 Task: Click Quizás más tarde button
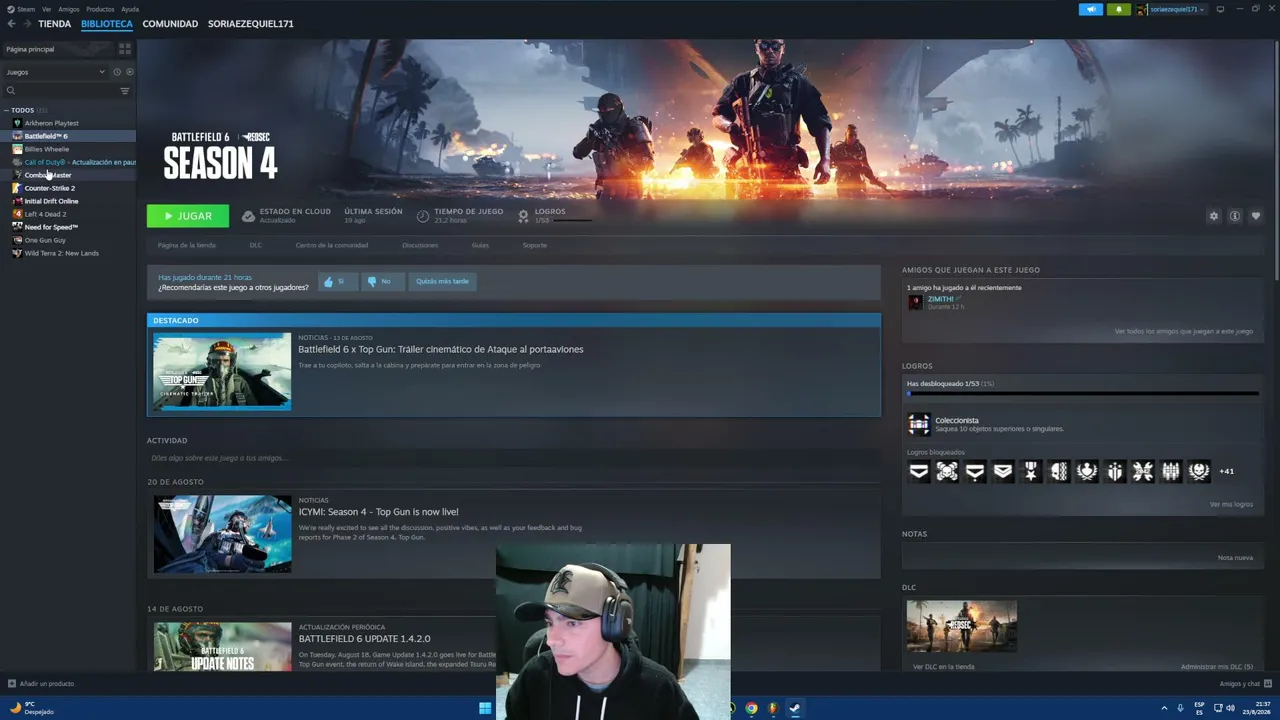click(x=442, y=282)
